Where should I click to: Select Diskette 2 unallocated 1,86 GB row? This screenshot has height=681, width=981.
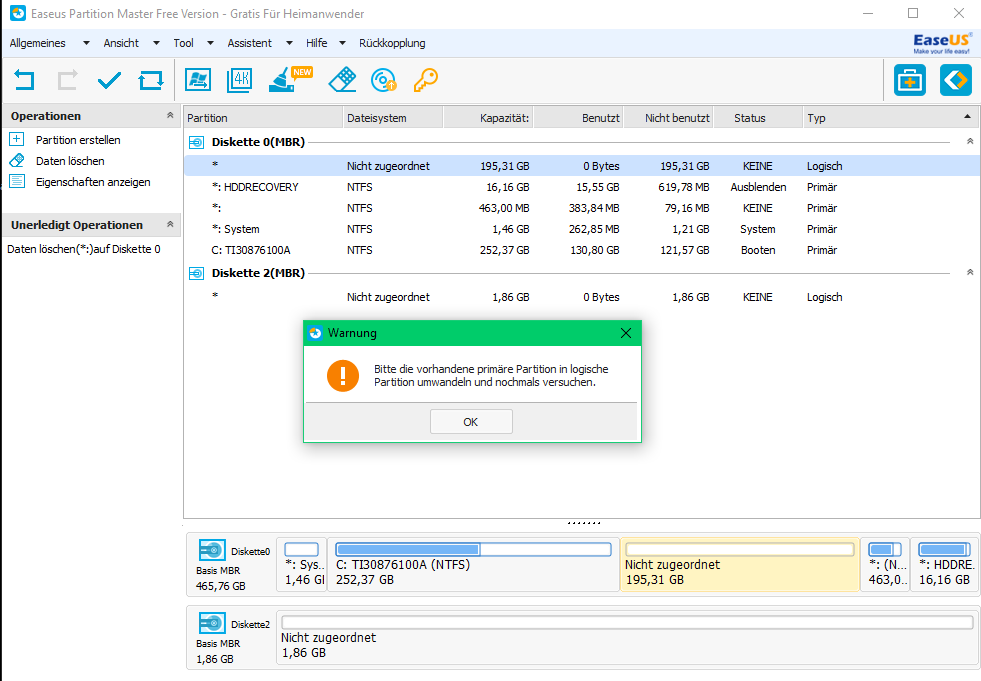[x=582, y=297]
